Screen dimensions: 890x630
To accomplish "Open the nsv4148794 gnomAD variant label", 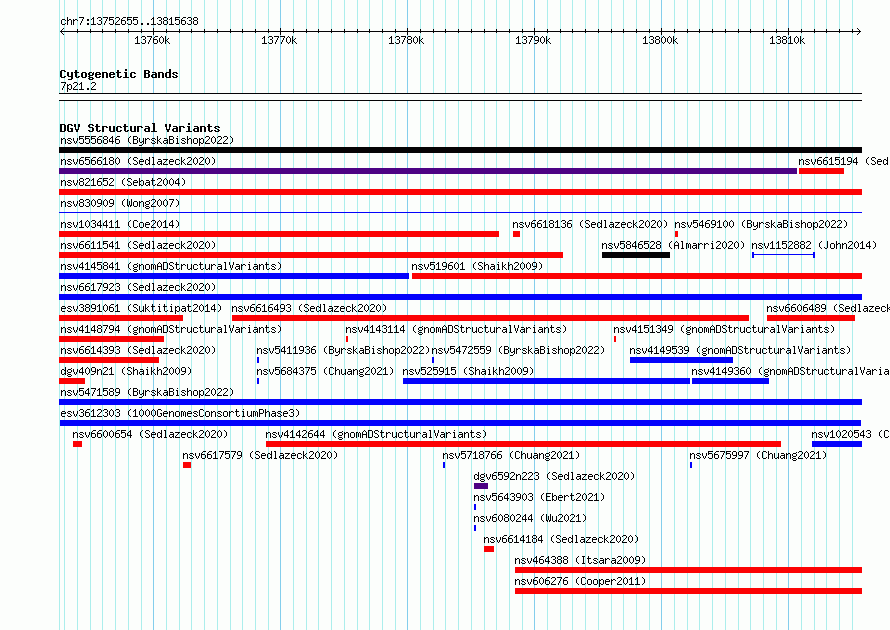I will [x=171, y=329].
